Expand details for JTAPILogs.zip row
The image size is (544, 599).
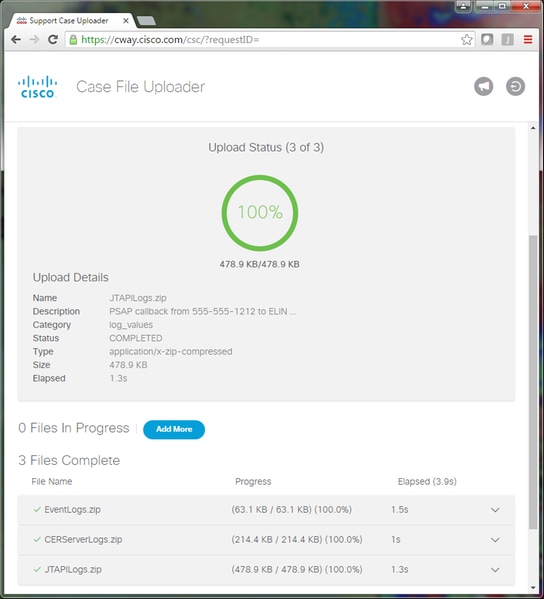(495, 570)
